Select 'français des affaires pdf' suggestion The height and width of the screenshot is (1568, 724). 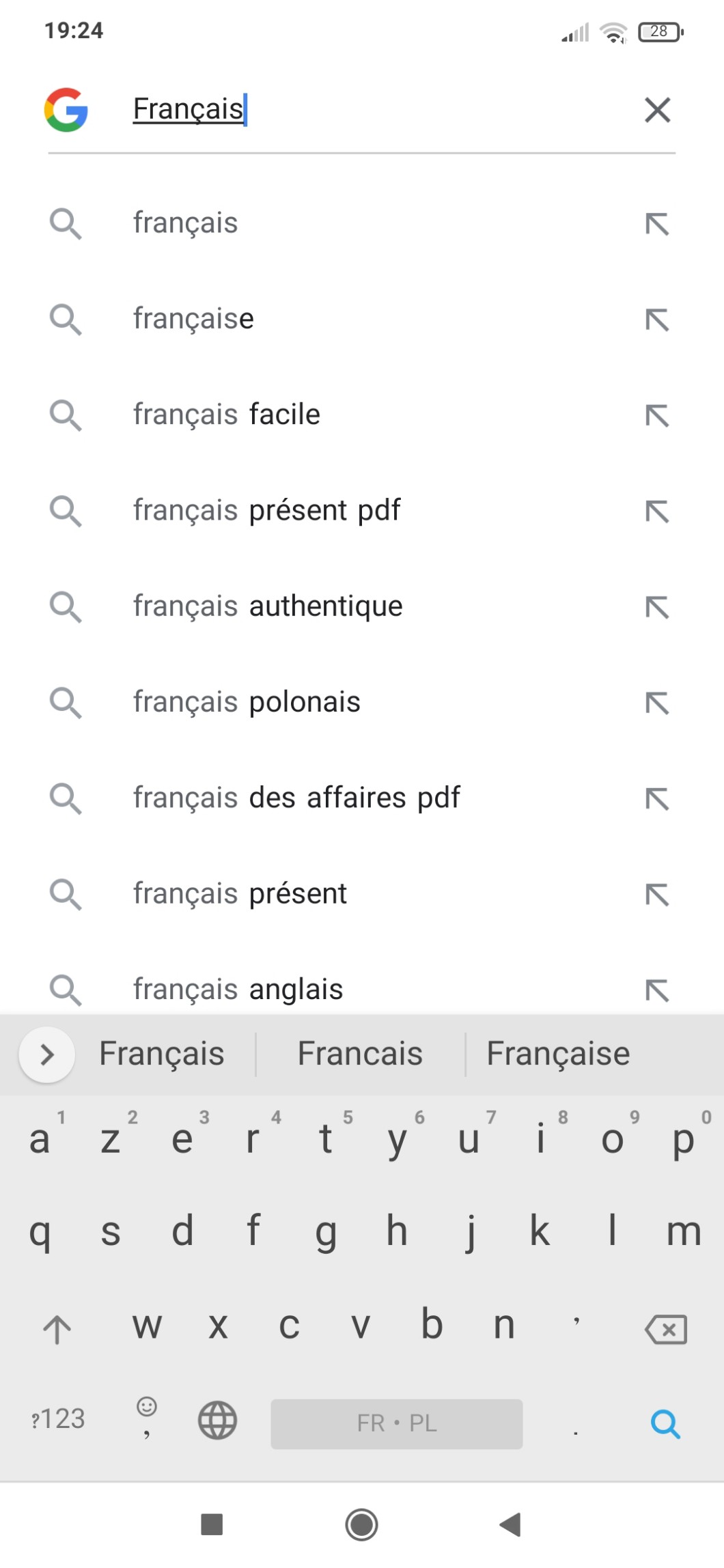296,798
